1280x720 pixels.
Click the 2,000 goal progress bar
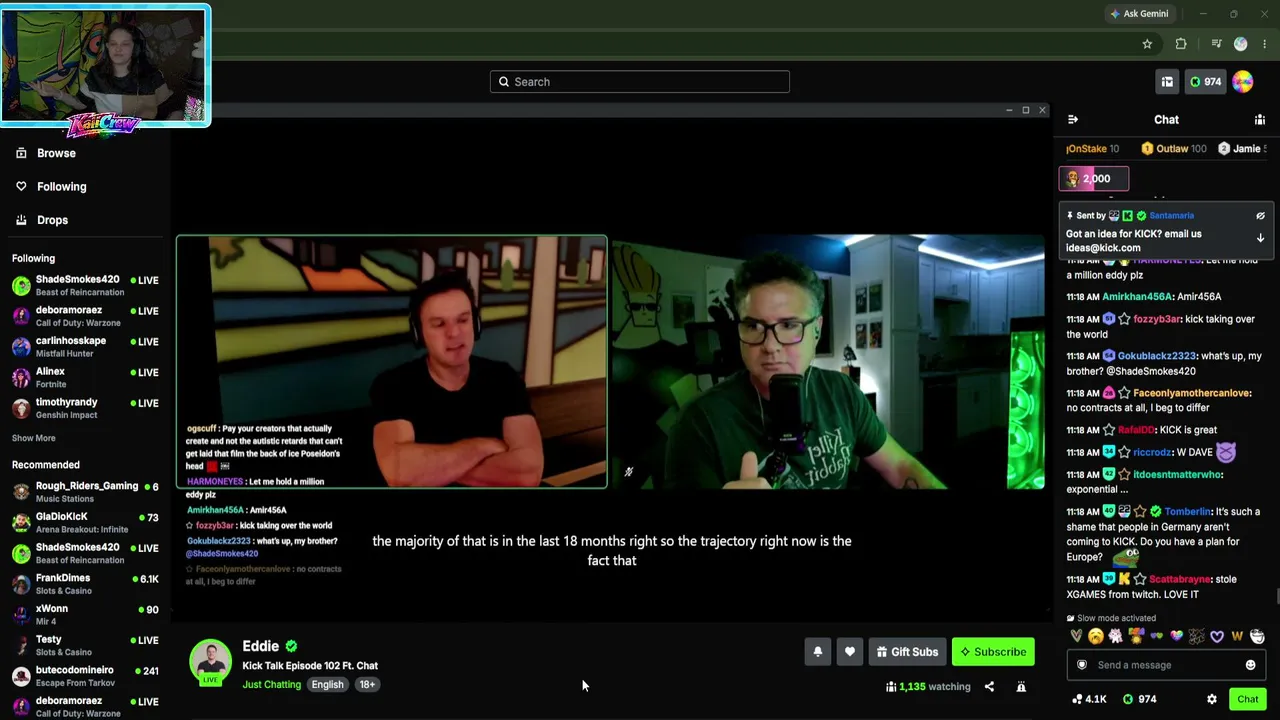(1094, 179)
